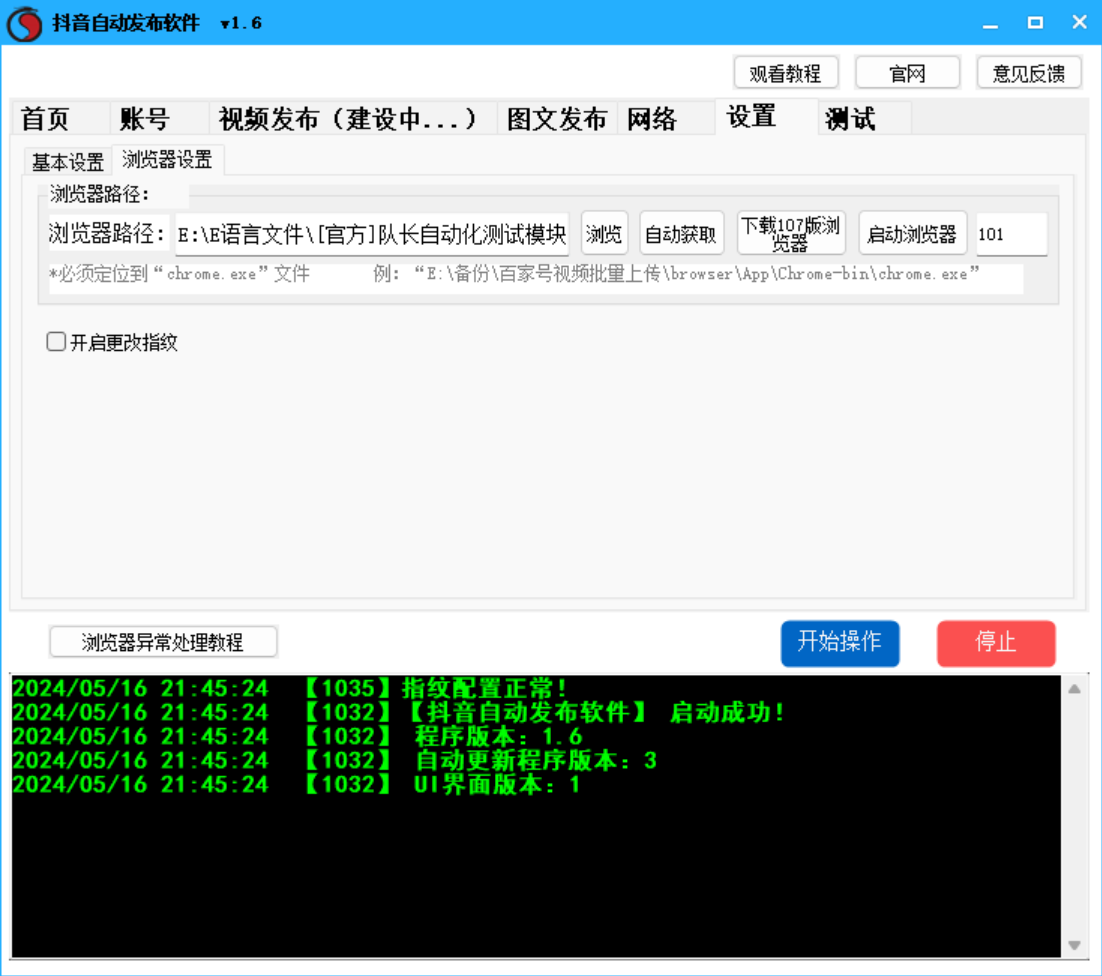Enable the 开启更改指纹 checkbox

(56, 342)
